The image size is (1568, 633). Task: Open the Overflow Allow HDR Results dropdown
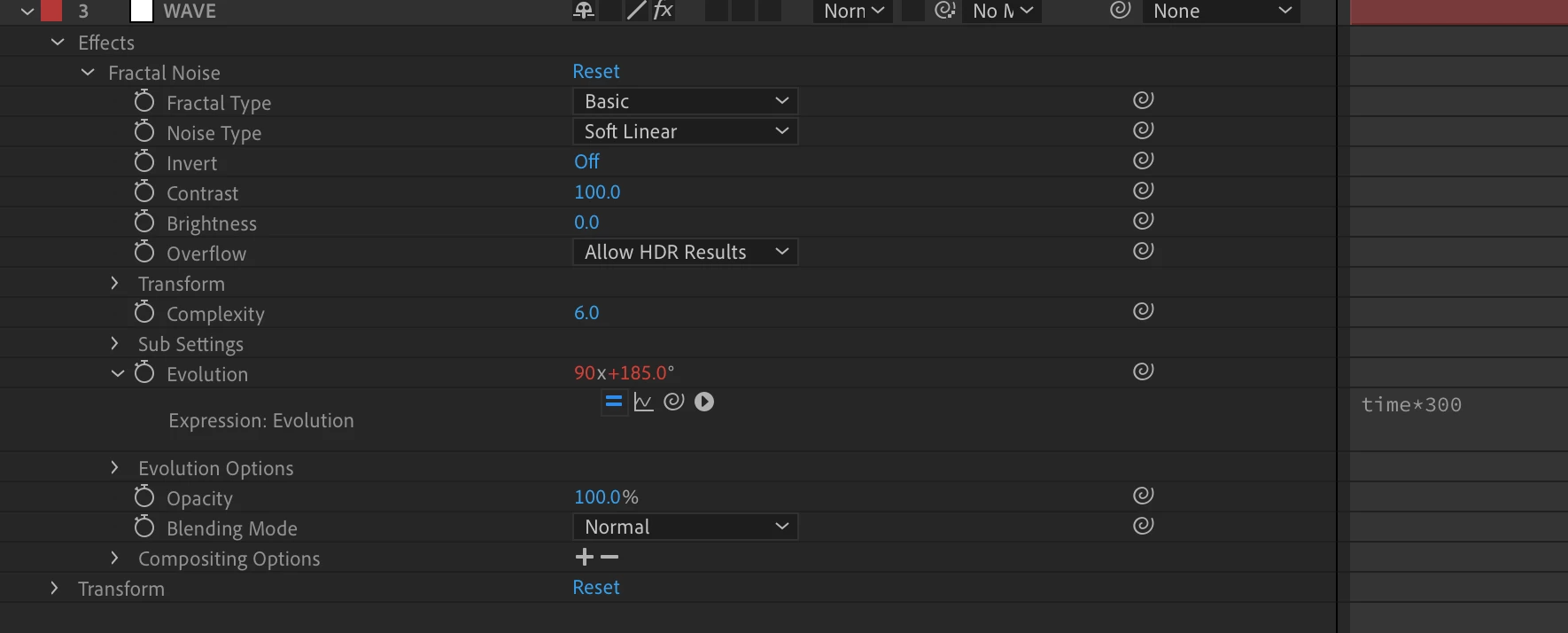[x=686, y=252]
